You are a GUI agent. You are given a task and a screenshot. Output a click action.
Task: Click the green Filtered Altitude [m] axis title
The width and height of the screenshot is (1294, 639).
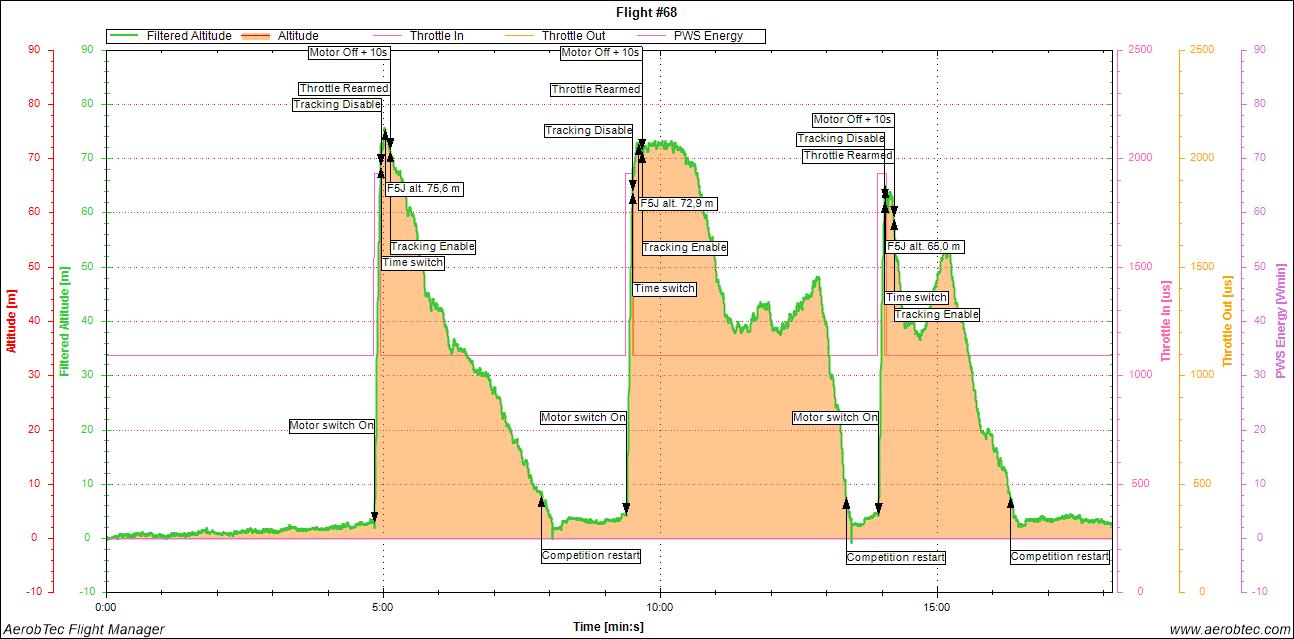tap(64, 320)
